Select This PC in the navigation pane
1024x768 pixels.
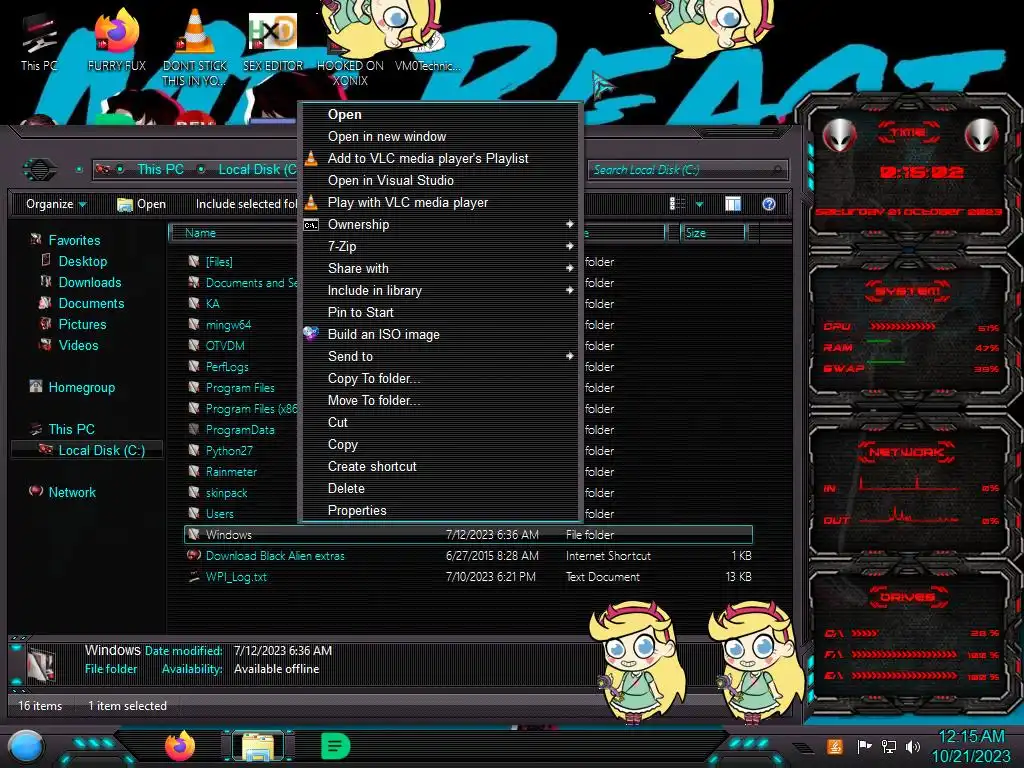click(71, 429)
